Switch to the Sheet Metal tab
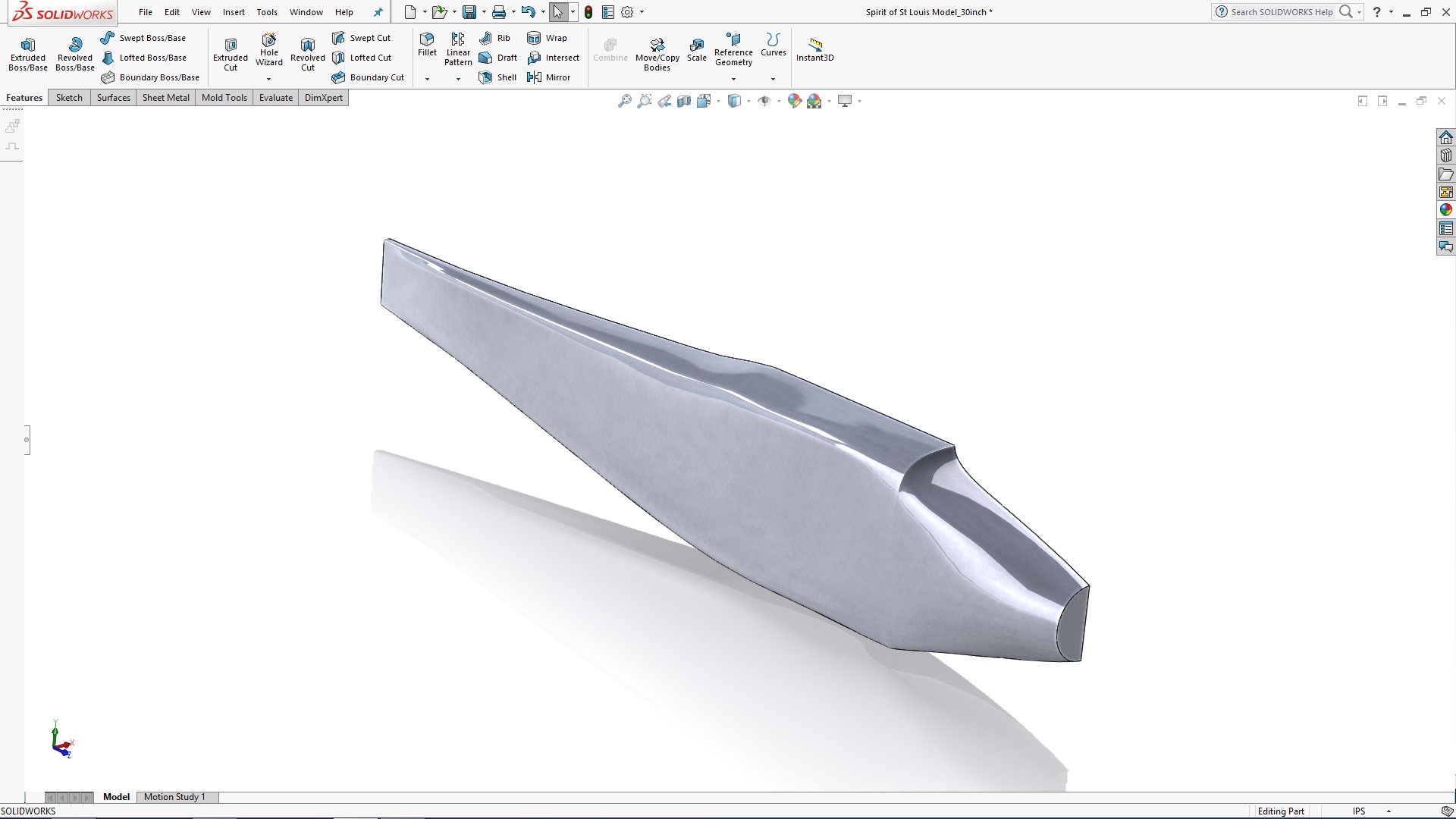 tap(165, 97)
